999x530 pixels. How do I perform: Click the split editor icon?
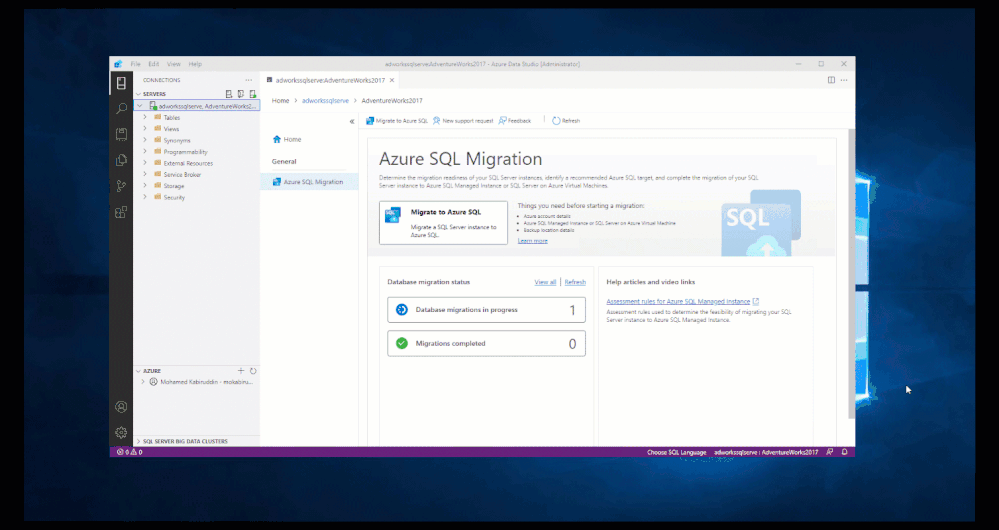click(831, 80)
